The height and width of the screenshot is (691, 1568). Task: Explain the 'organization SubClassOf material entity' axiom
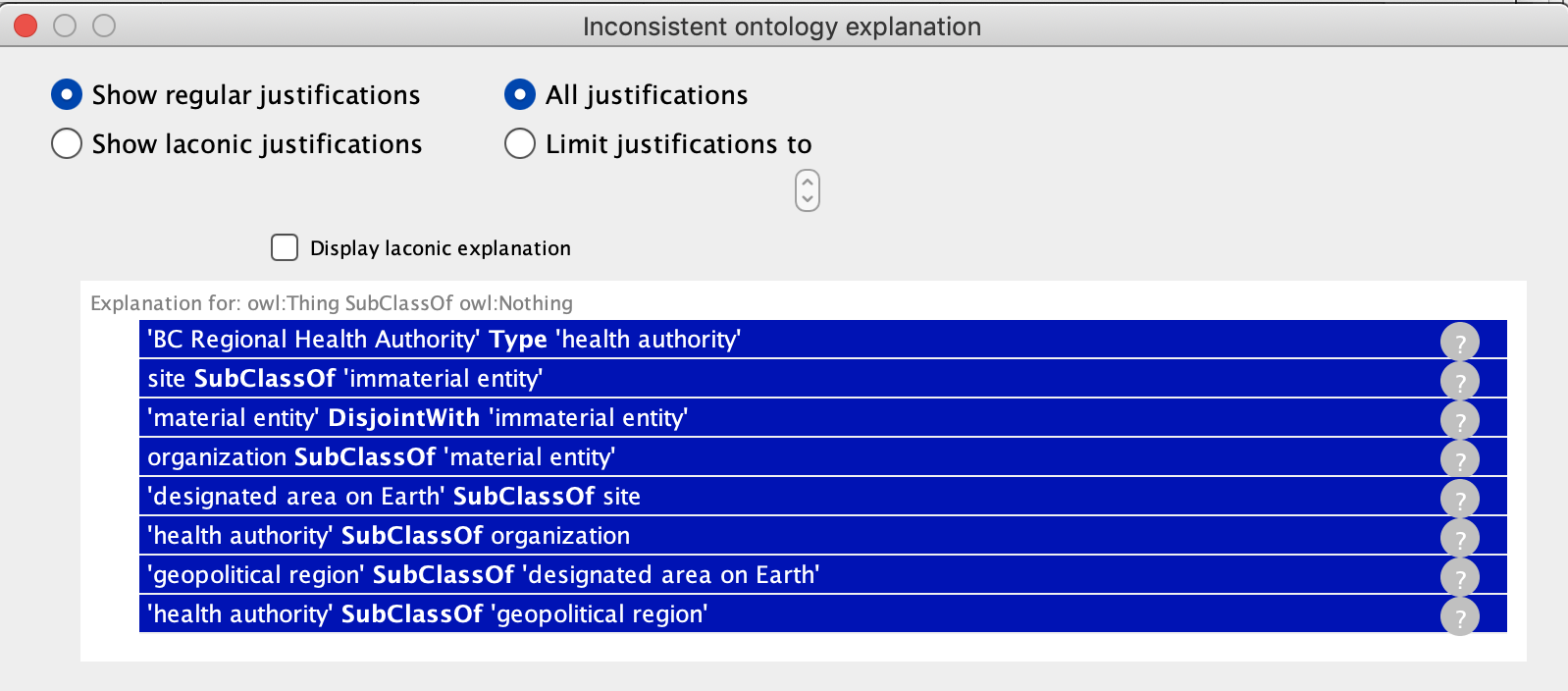click(1461, 458)
